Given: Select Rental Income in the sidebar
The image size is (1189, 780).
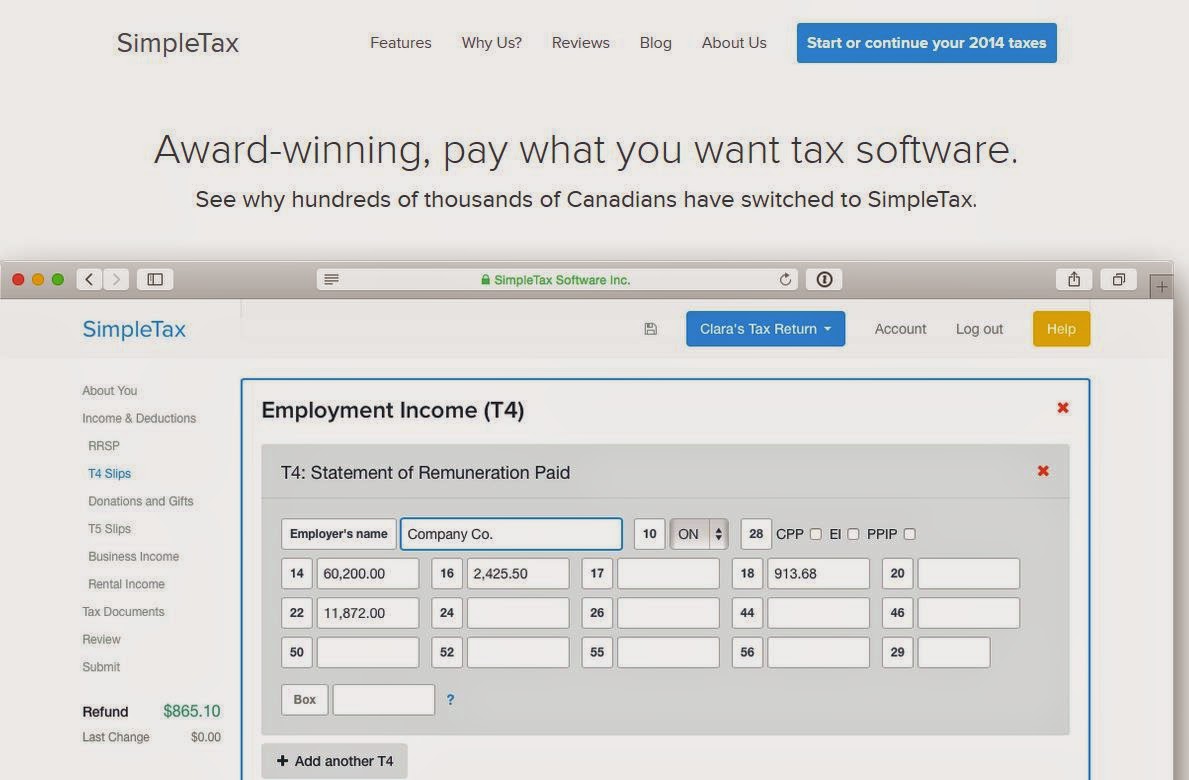Looking at the screenshot, I should point(126,584).
